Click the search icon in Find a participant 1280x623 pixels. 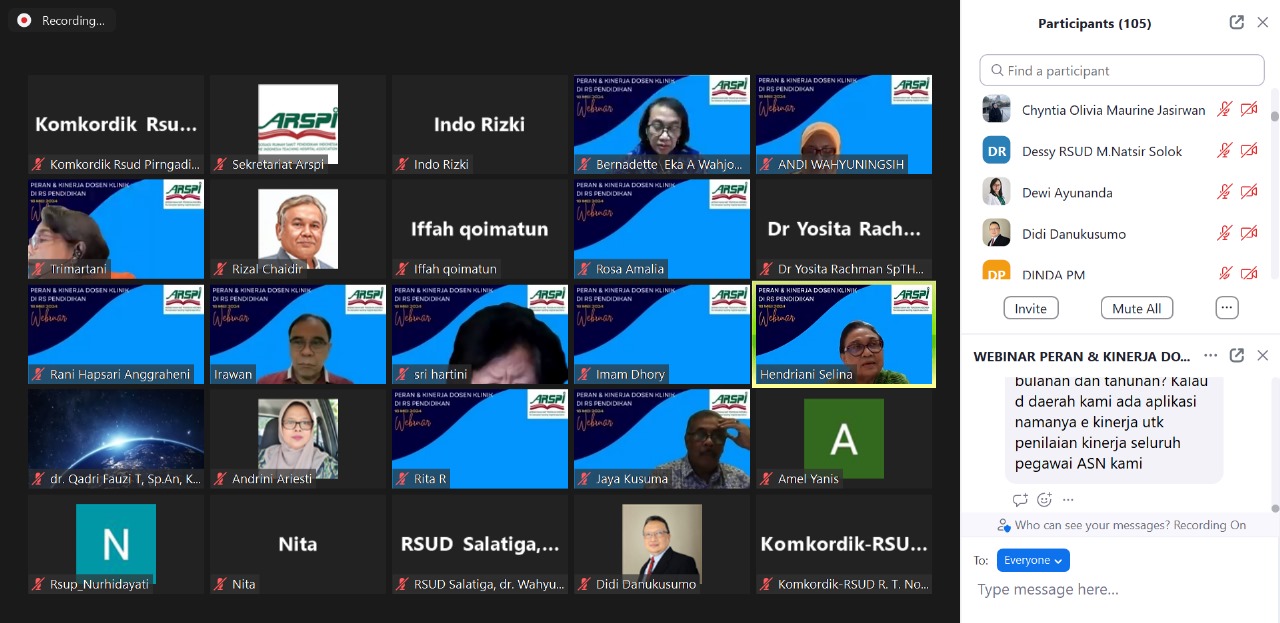(996, 71)
